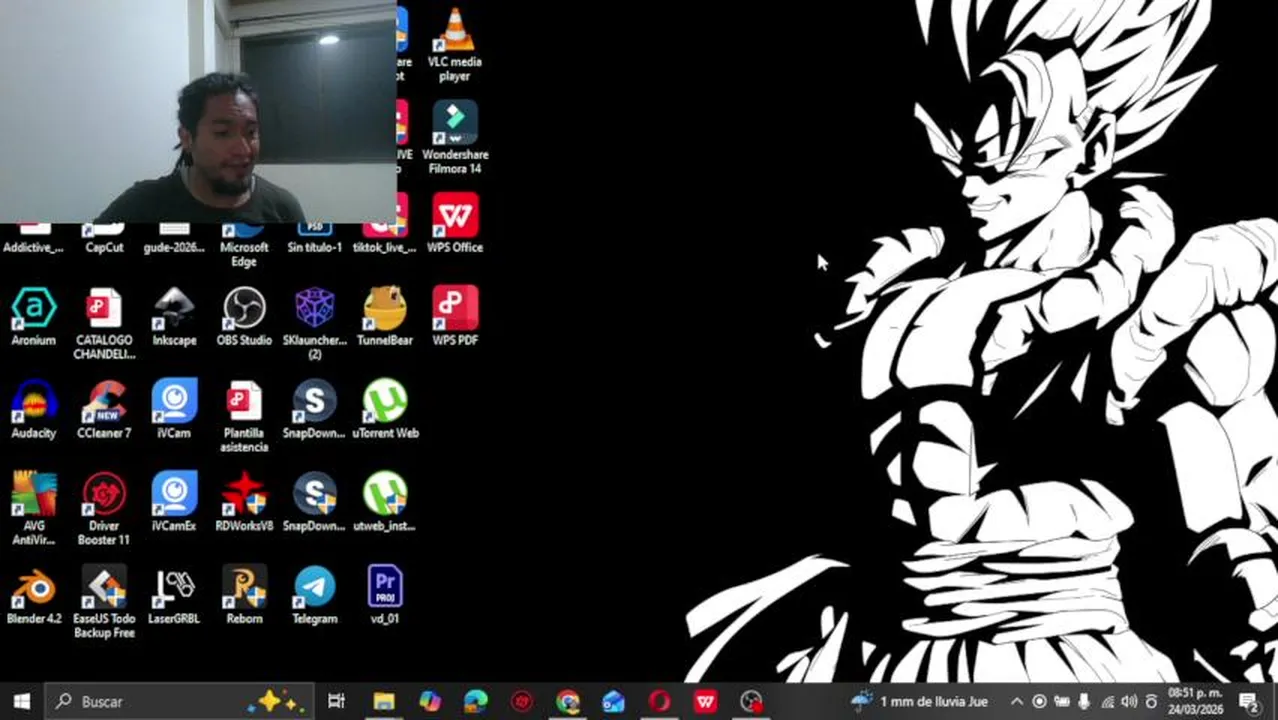
Task: Launch CCleaner 7 shortcut
Action: (104, 409)
